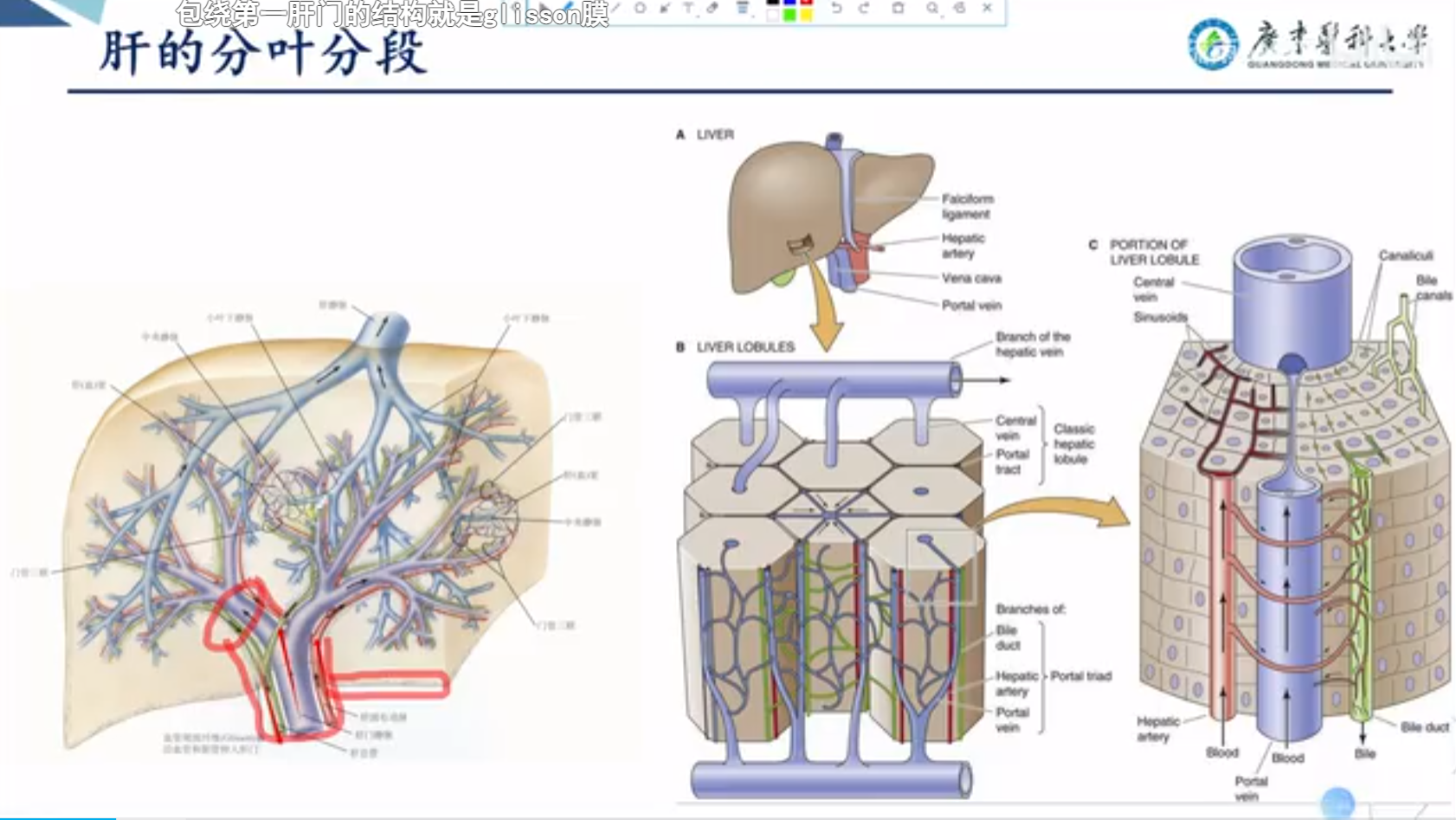Select the arrow drawing tool

pyautogui.click(x=664, y=8)
